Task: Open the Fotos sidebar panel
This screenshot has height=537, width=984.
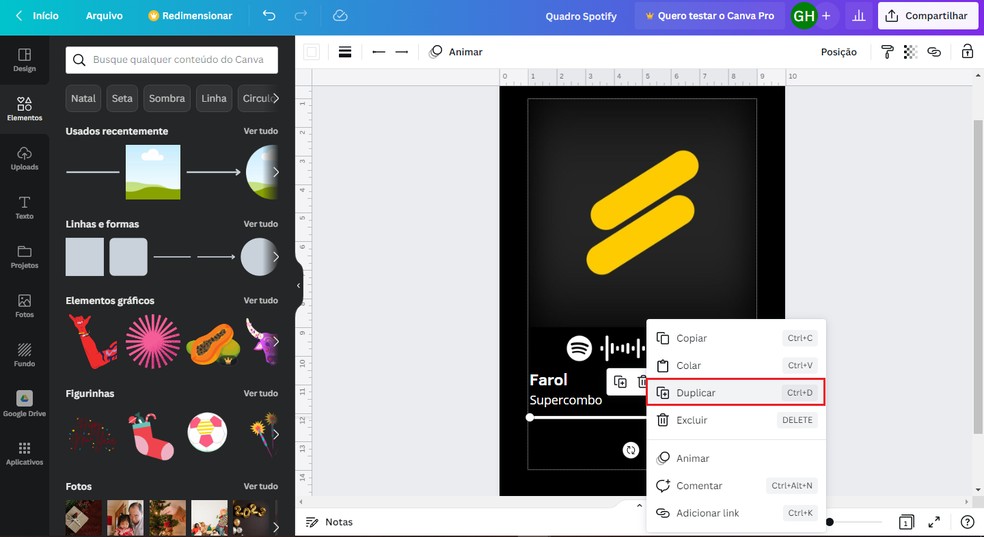Action: pos(24,306)
